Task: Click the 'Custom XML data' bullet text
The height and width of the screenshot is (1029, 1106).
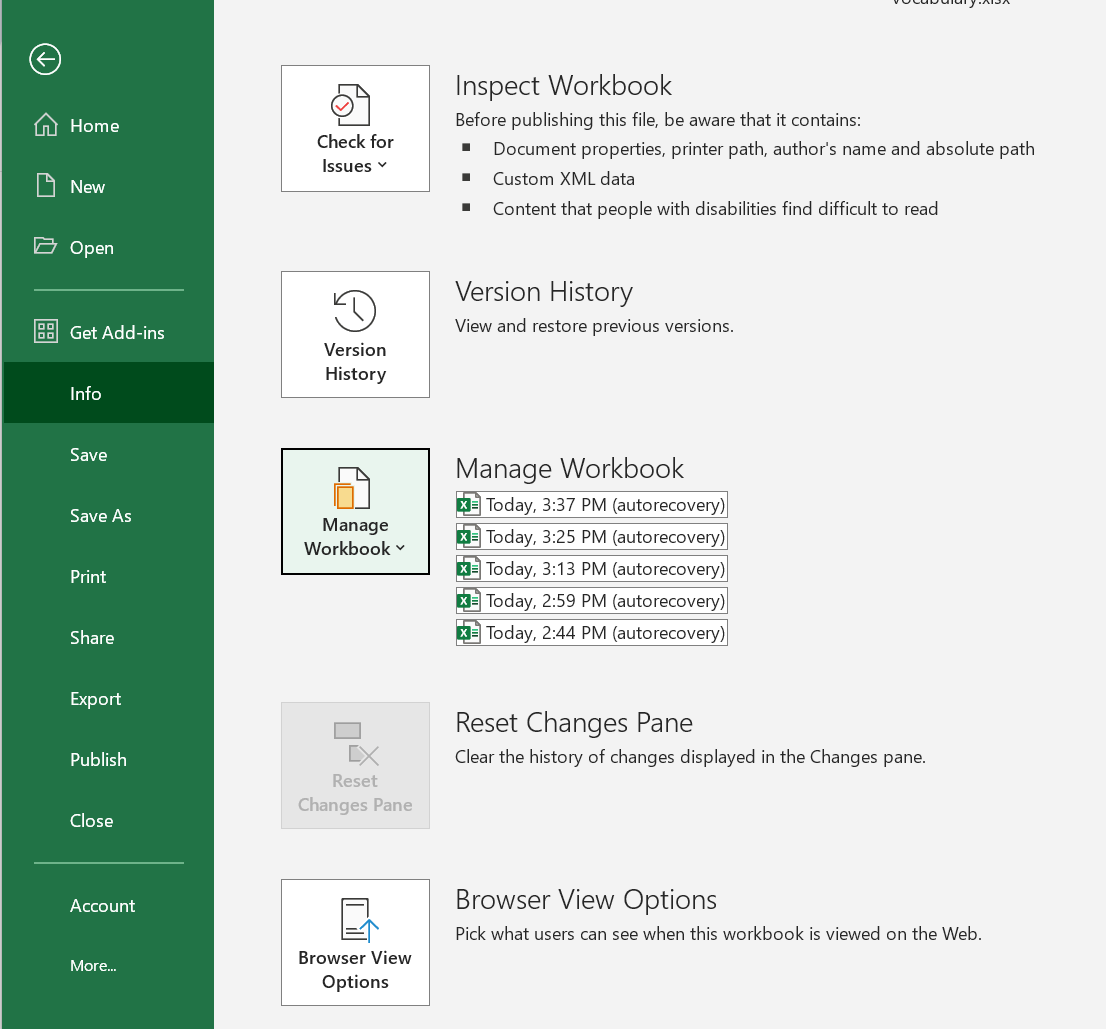Action: (564, 179)
